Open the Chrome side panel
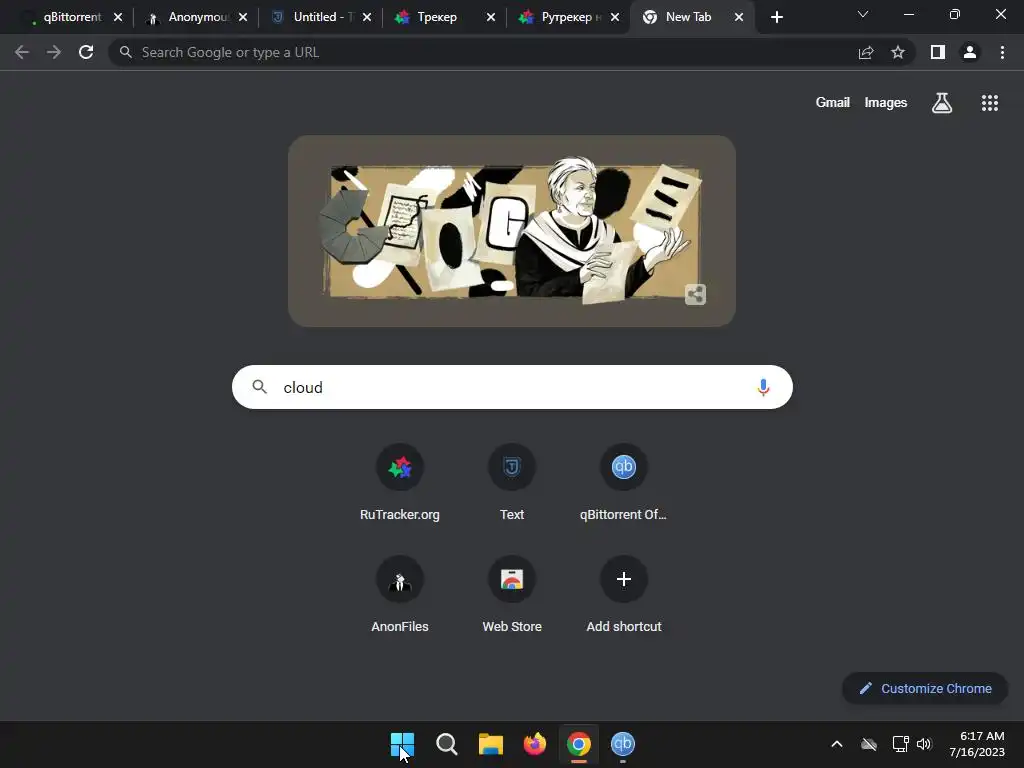 938,52
